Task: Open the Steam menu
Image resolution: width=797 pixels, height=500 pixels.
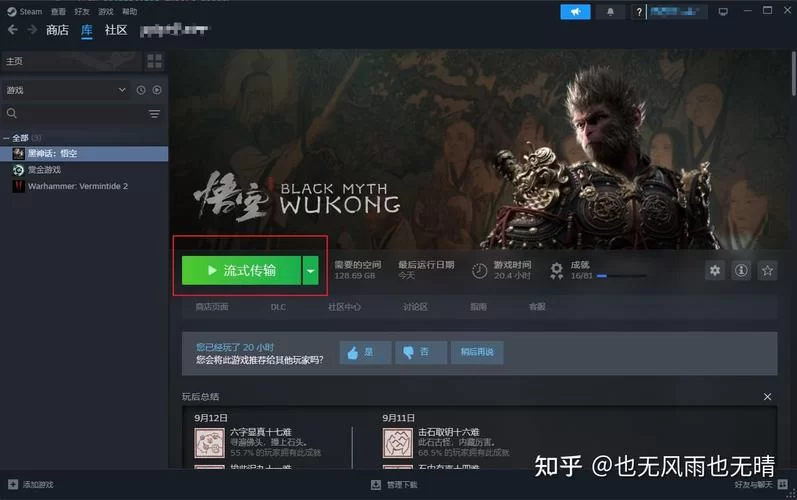Action: tap(25, 12)
